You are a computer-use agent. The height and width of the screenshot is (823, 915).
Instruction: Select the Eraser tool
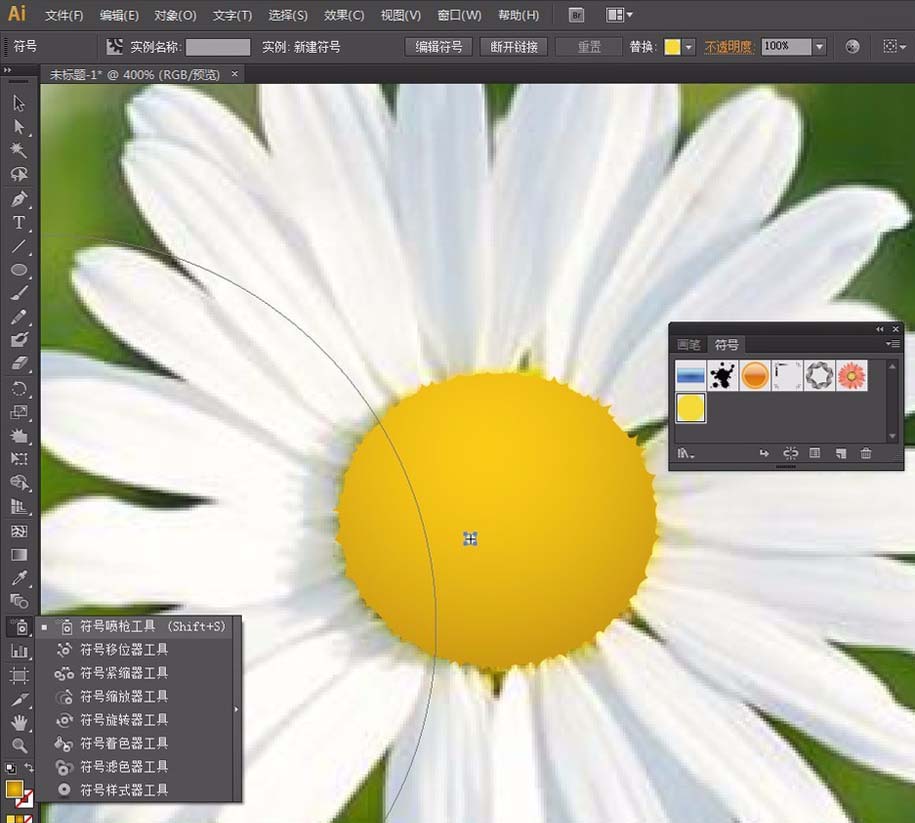(x=19, y=364)
